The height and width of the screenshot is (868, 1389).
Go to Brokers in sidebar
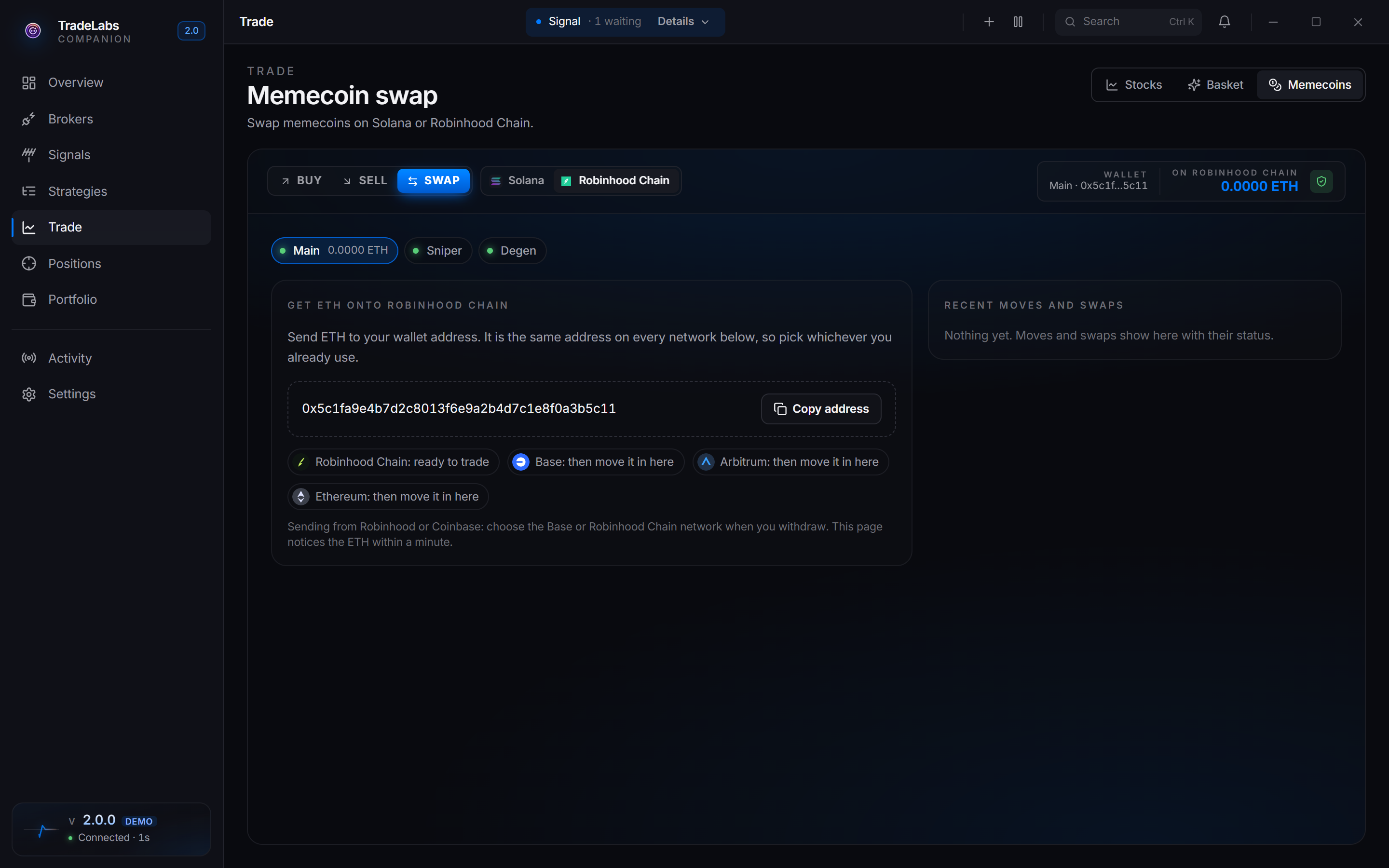pyautogui.click(x=111, y=119)
